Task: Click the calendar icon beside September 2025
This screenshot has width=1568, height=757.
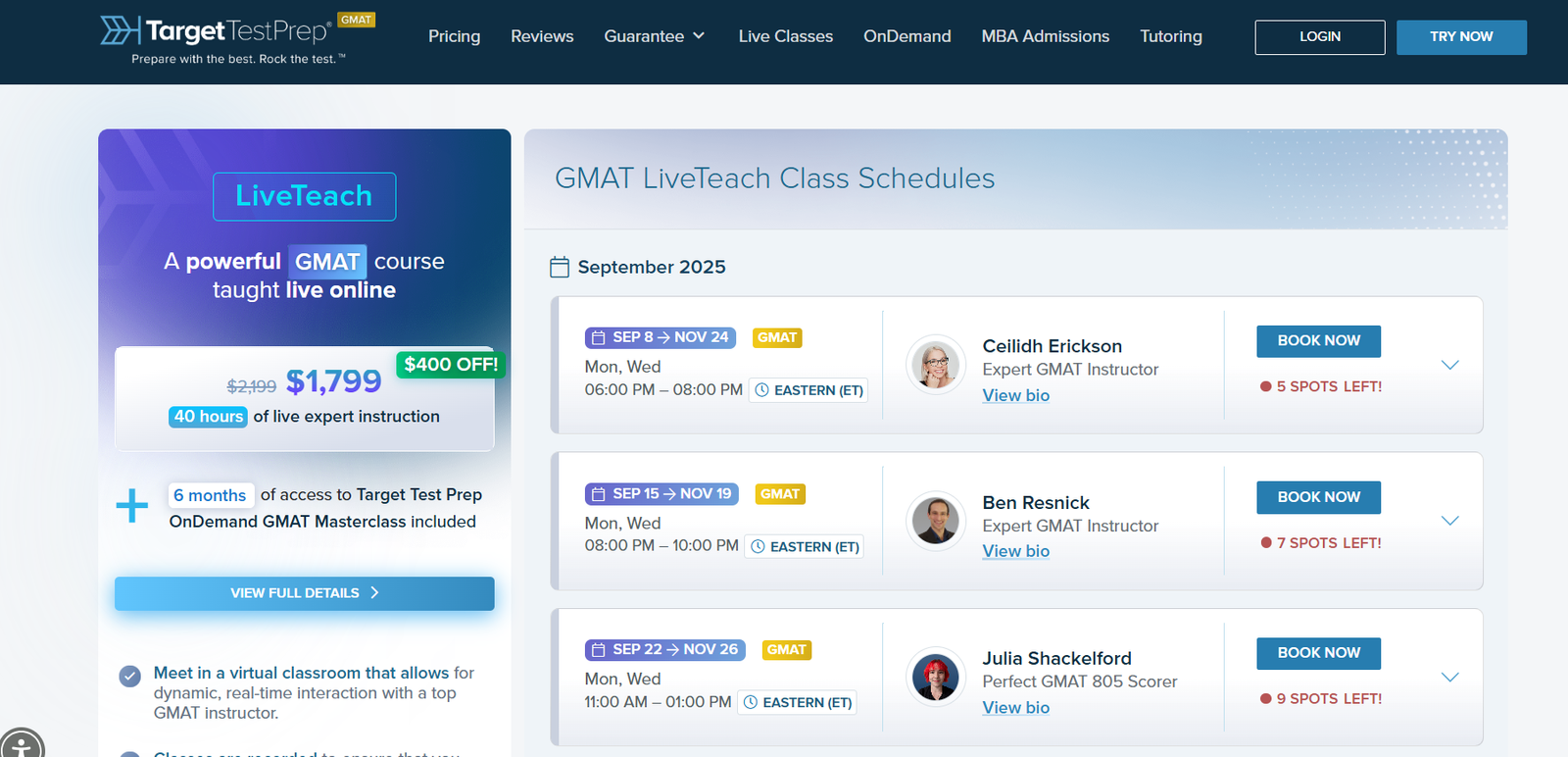Action: [560, 267]
